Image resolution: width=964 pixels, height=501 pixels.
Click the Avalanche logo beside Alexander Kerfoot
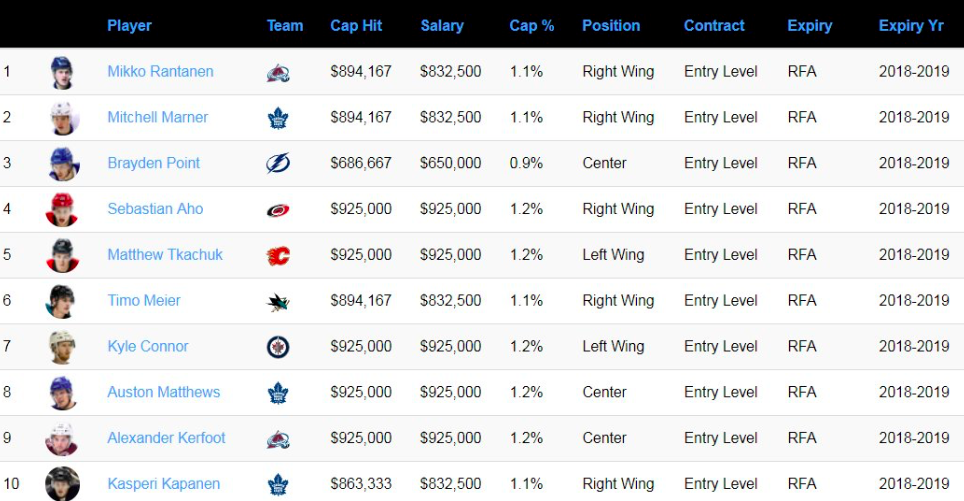click(278, 438)
